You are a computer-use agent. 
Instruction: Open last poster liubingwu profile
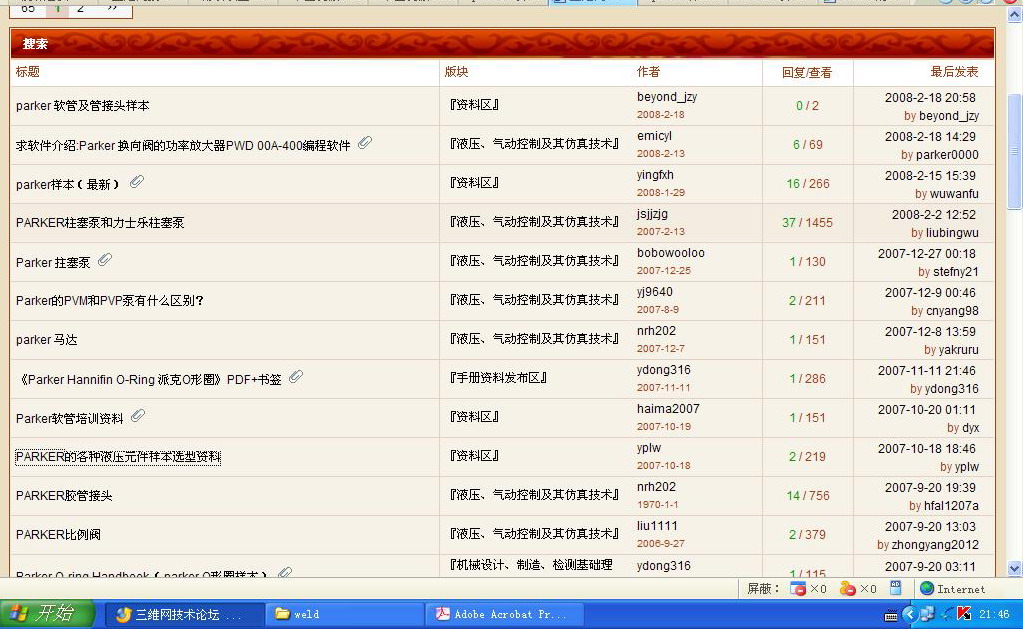coord(953,233)
